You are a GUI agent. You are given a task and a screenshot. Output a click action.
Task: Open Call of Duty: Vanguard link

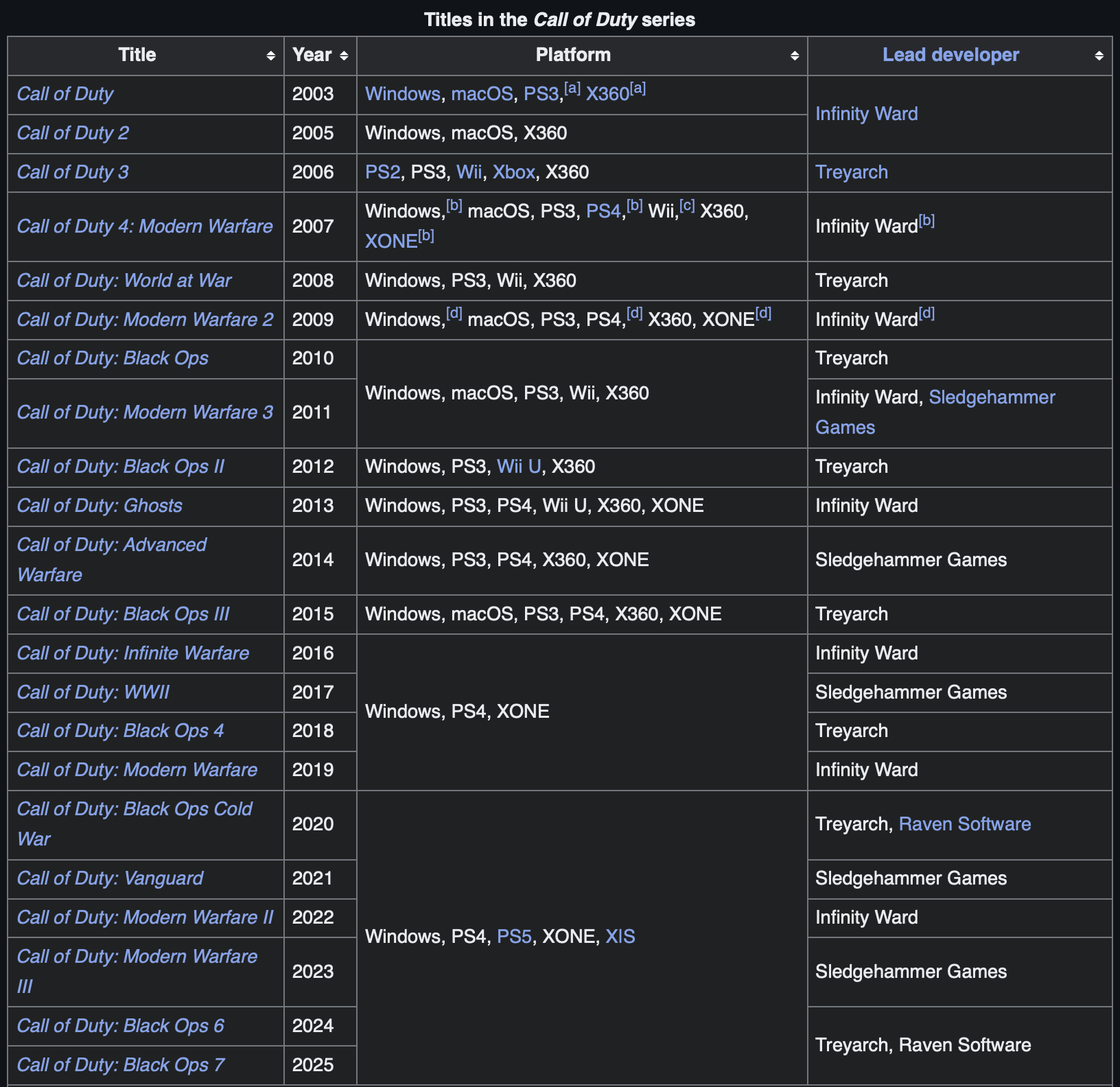[x=110, y=878]
